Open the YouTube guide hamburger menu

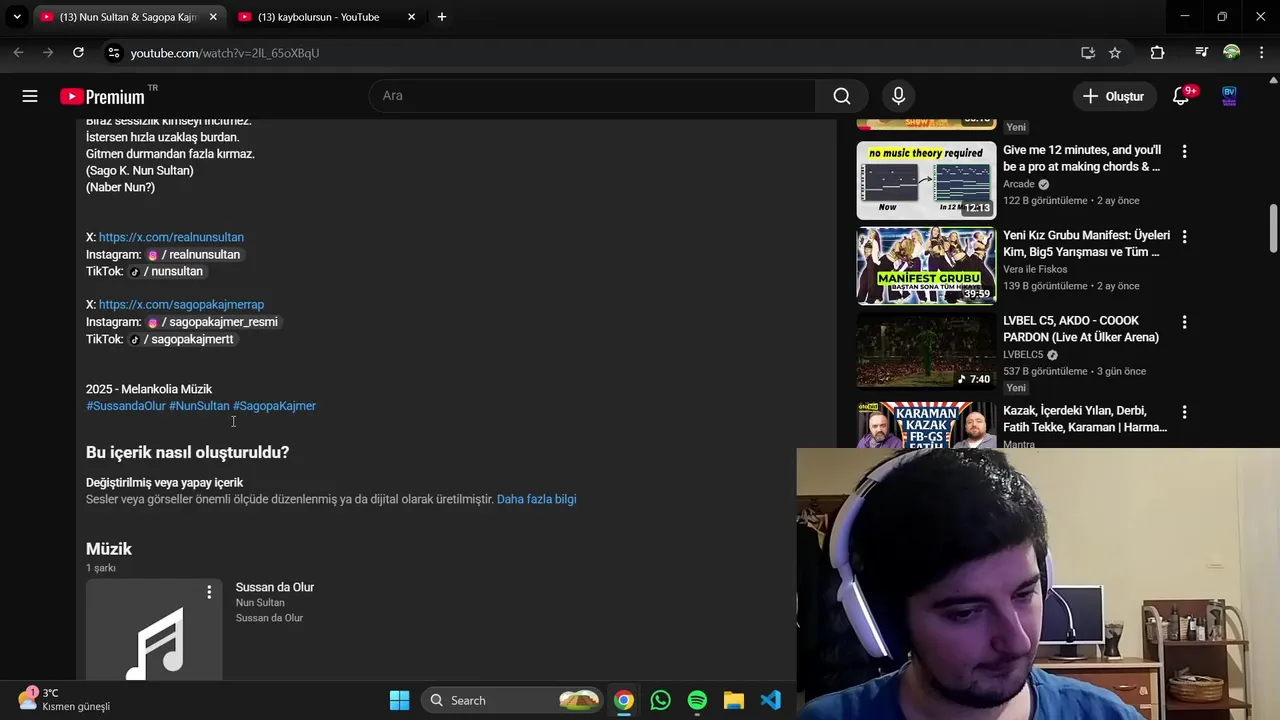[30, 96]
